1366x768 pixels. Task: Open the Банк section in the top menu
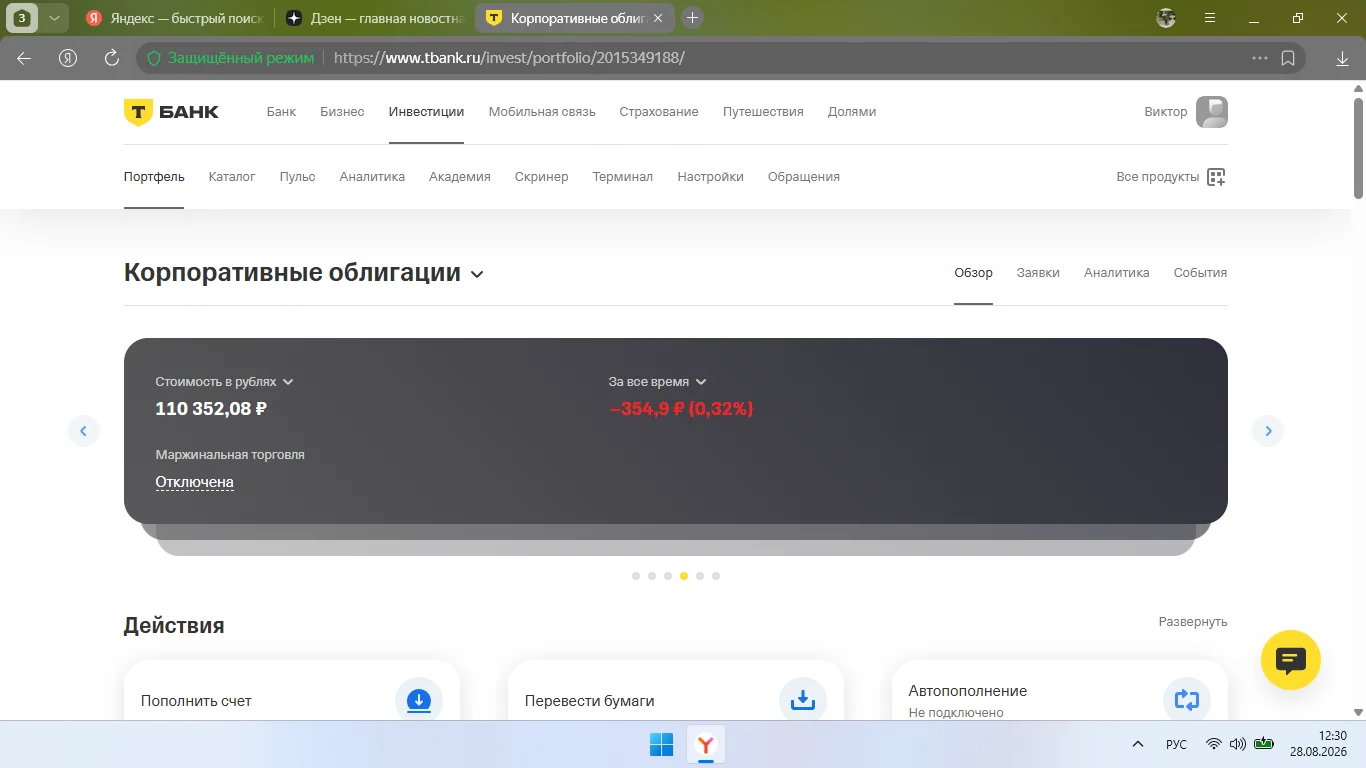pos(281,112)
